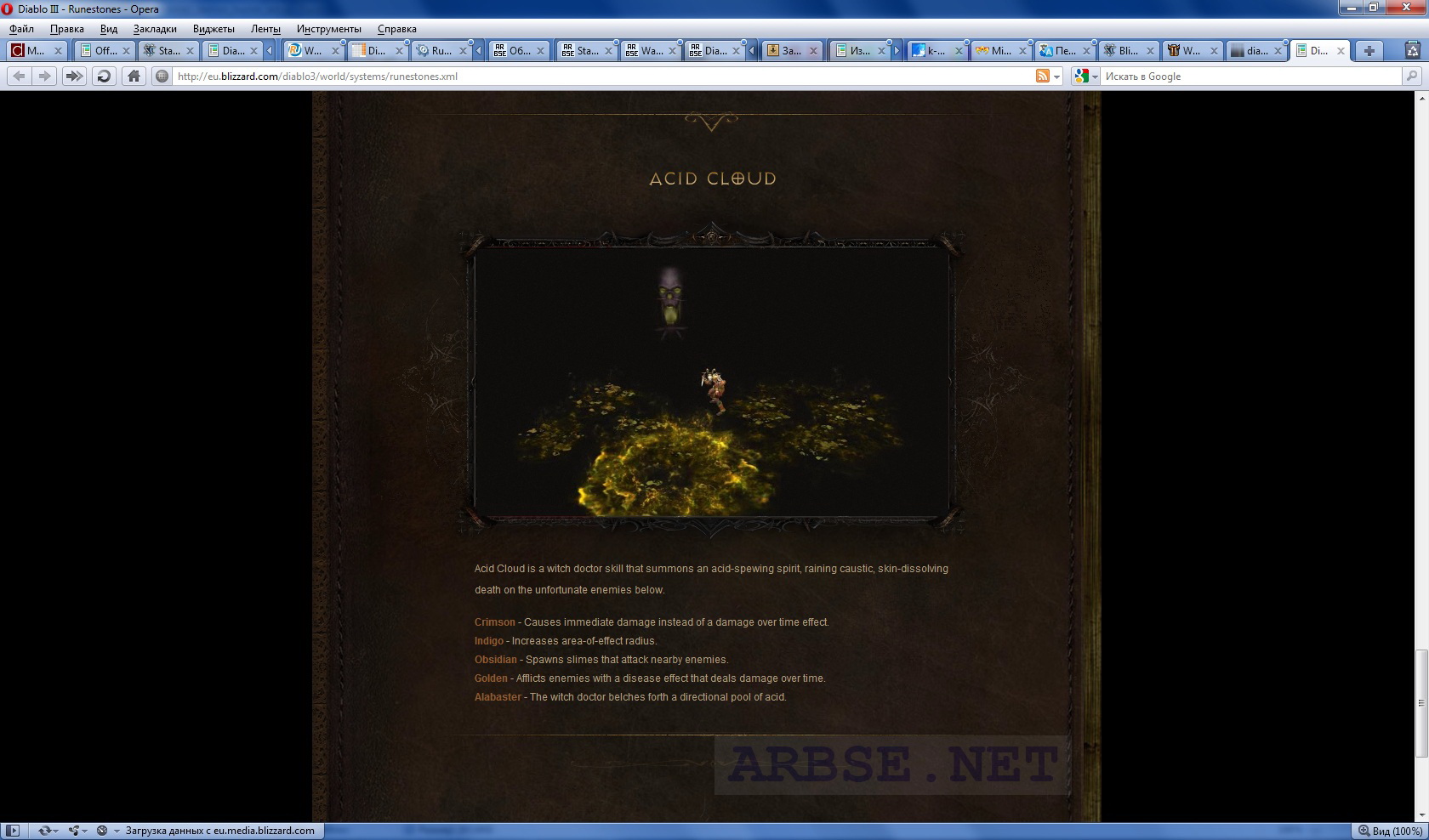
Task: Click the Golden runestone label
Action: (x=491, y=678)
